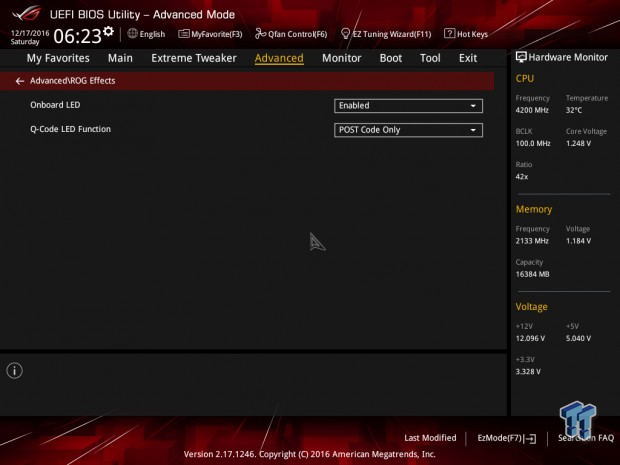Select the Advanced tab
620x465 pixels.
point(279,58)
